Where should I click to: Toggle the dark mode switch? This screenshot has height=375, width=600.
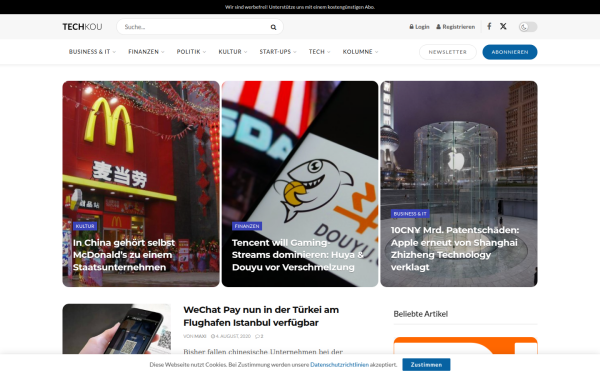528,27
